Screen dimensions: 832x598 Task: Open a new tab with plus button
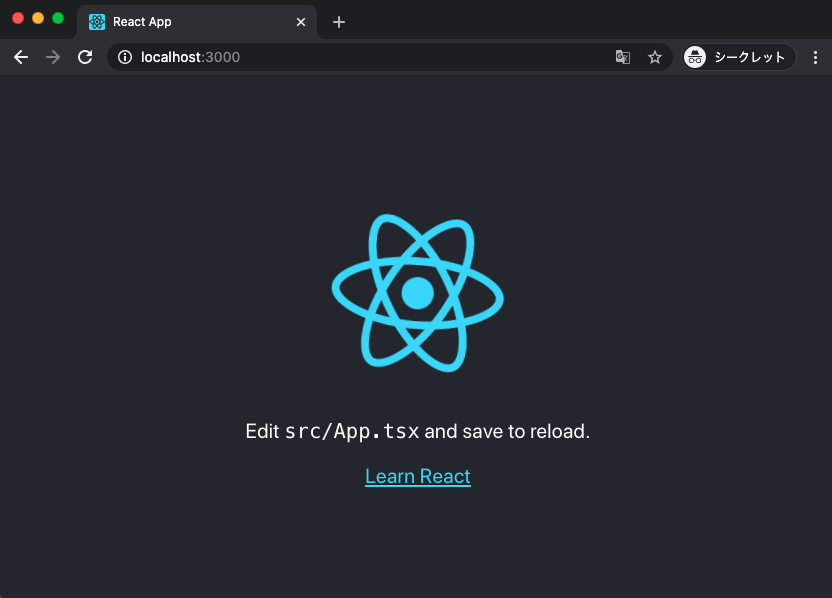pos(339,22)
